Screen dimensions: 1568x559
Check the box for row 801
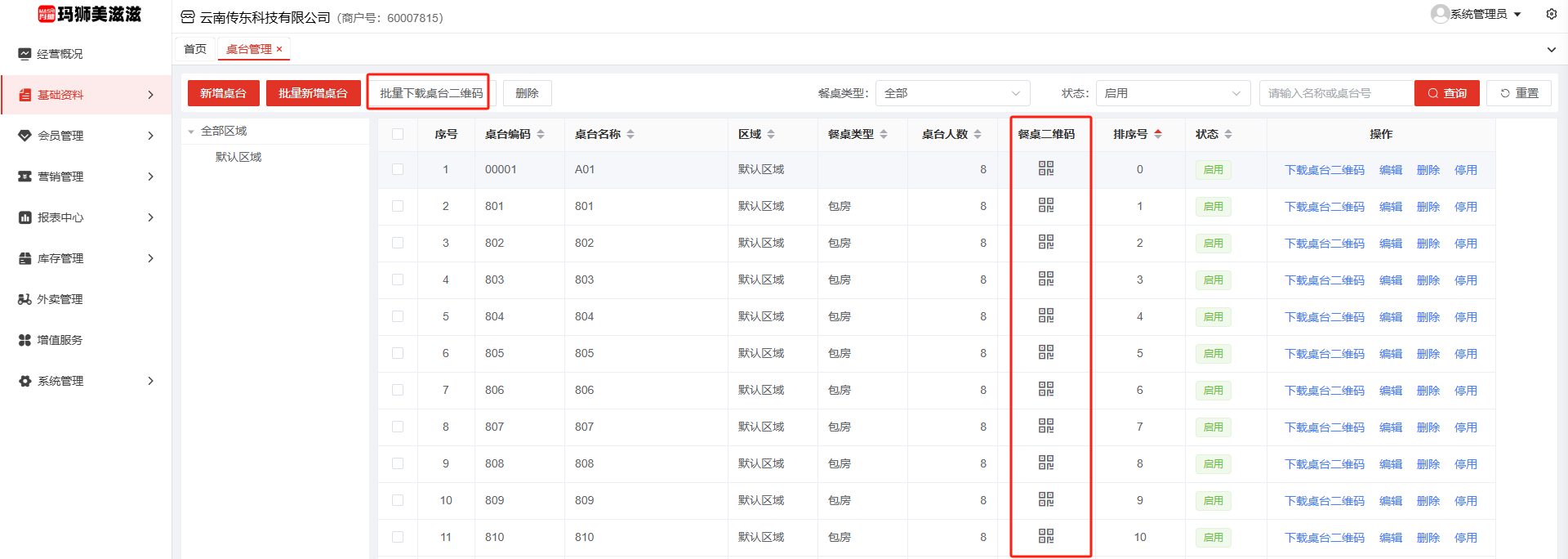point(398,206)
